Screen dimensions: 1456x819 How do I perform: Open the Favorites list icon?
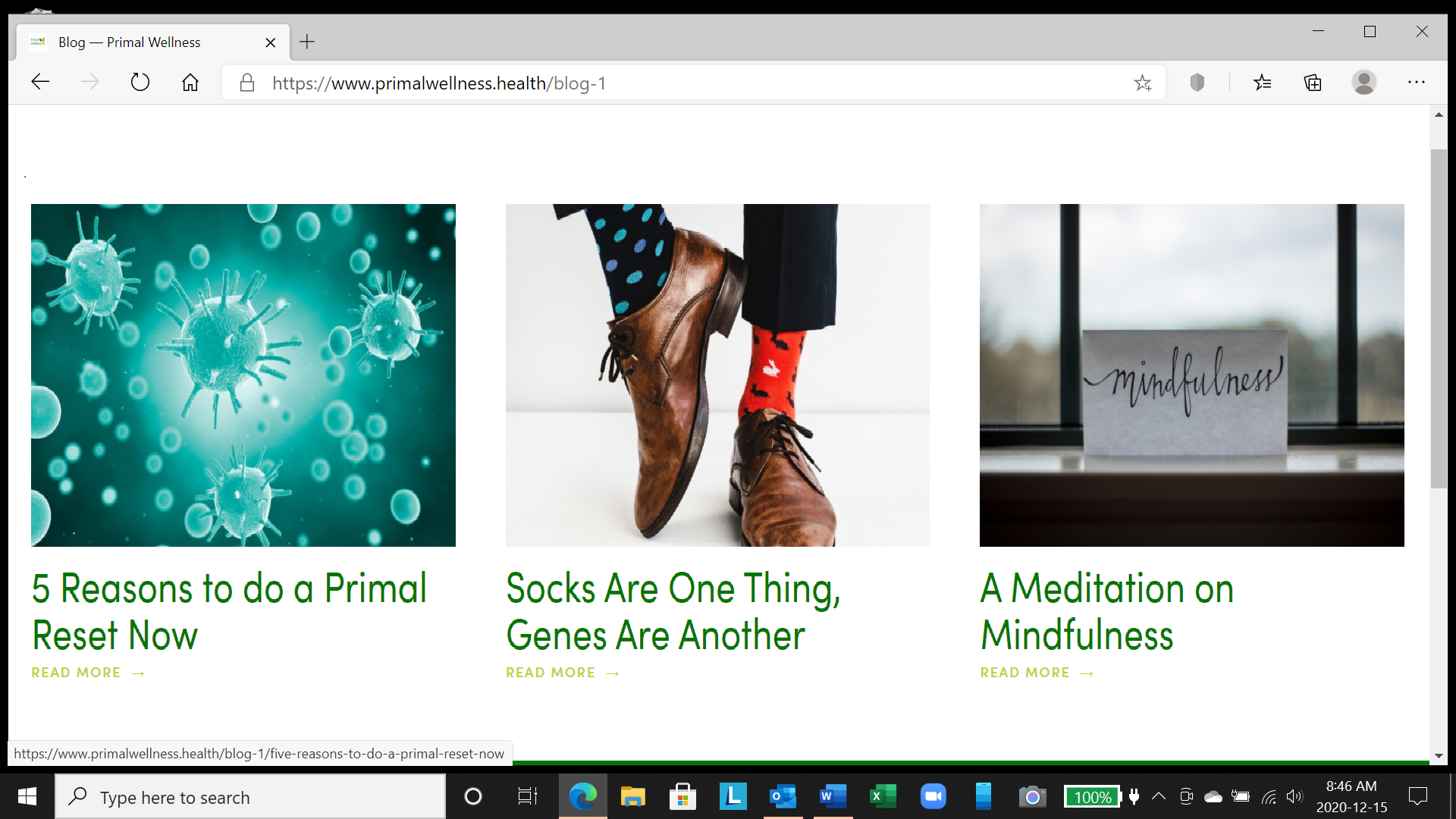(1262, 82)
